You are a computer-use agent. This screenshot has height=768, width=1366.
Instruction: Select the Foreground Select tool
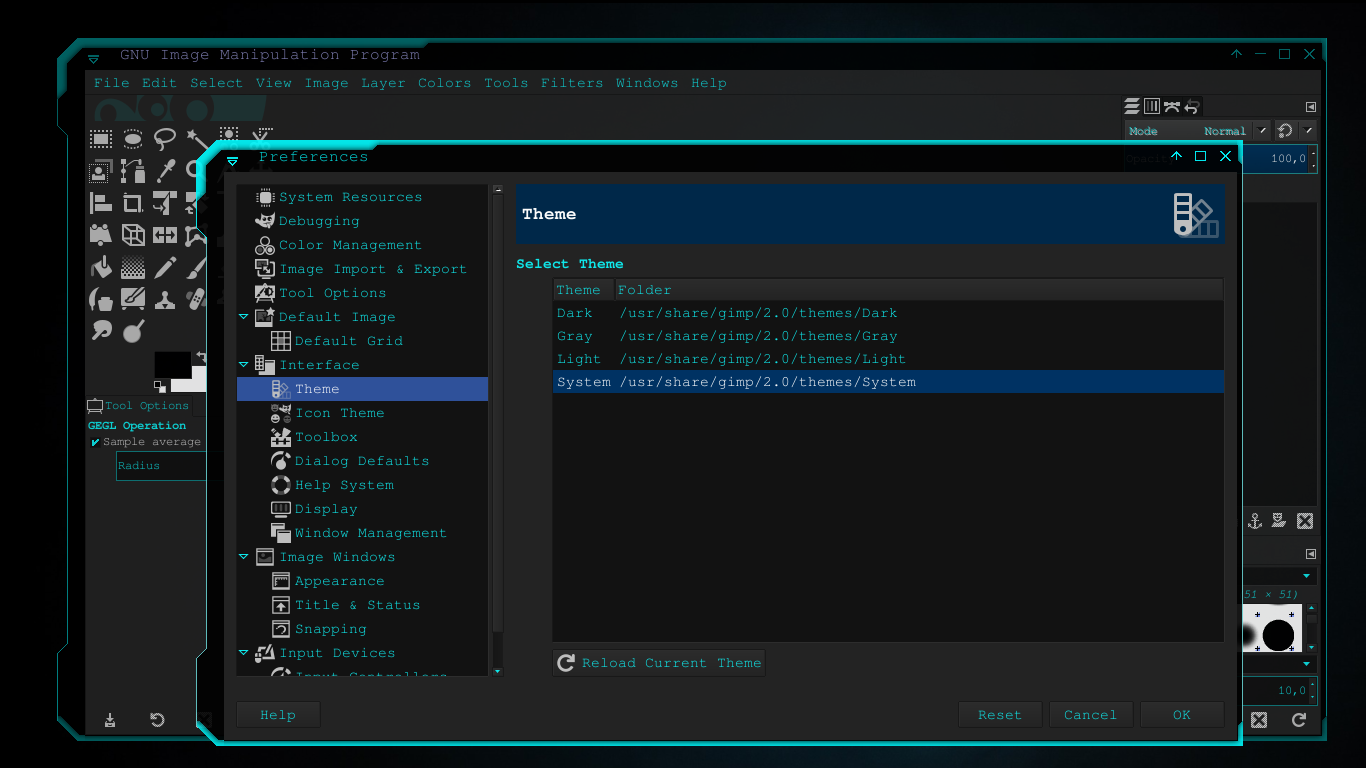coord(101,171)
